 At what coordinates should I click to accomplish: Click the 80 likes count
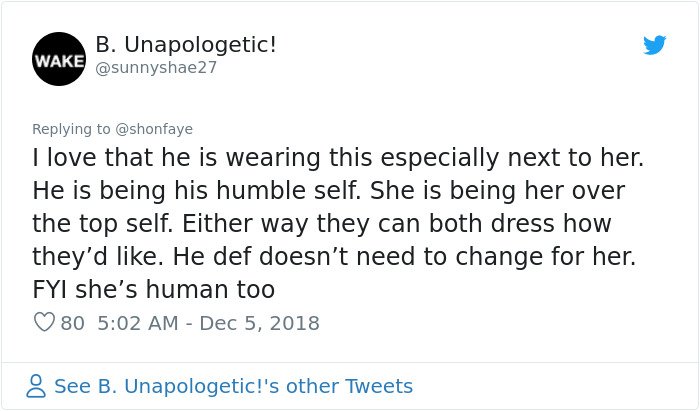72,323
